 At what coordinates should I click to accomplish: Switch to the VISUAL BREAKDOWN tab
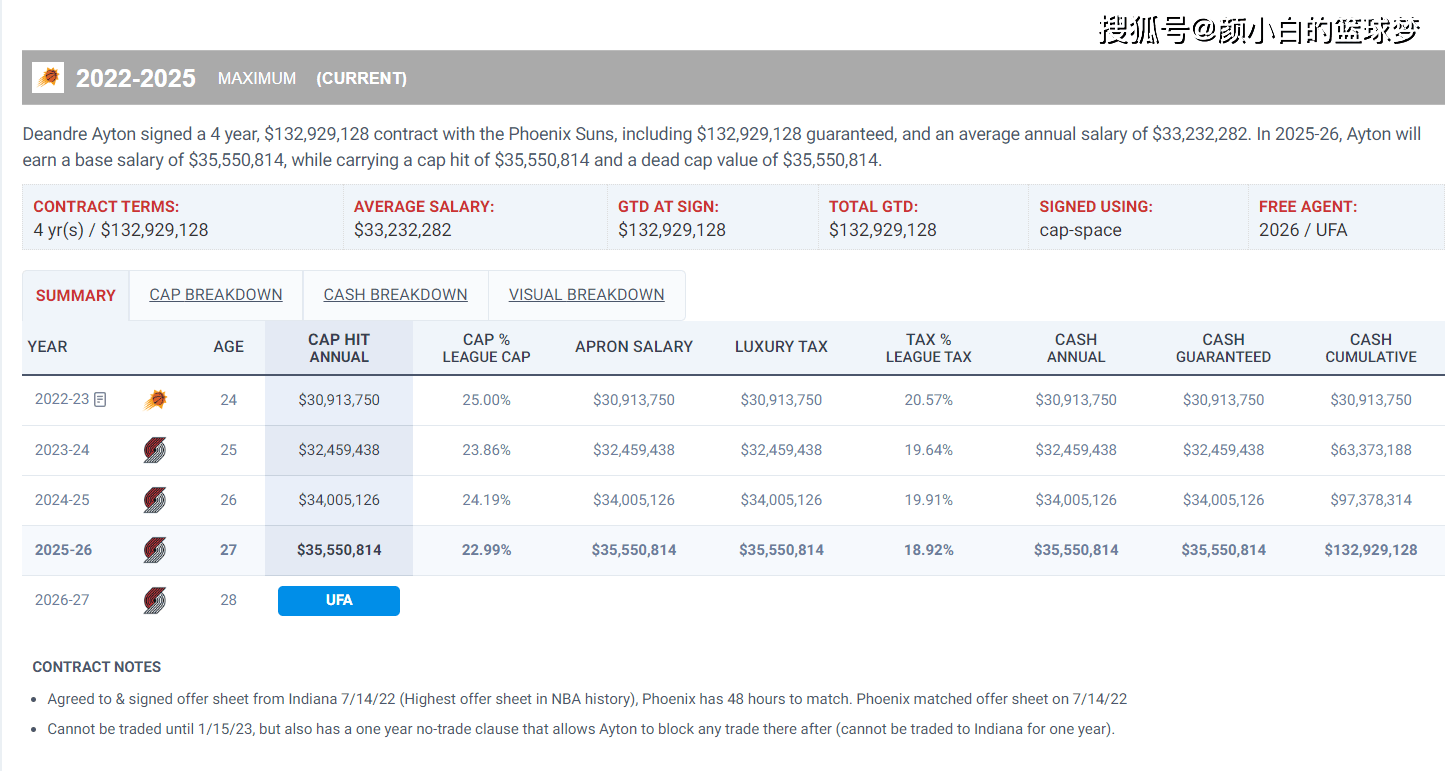click(587, 295)
